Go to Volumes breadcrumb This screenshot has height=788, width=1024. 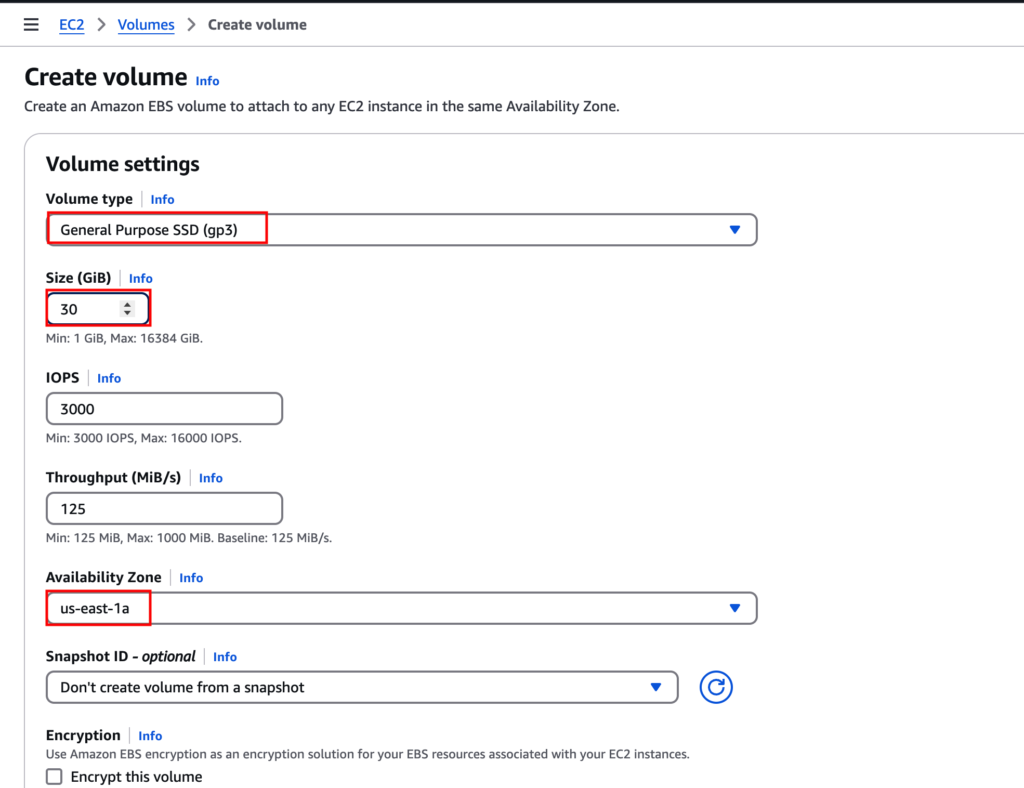(146, 25)
